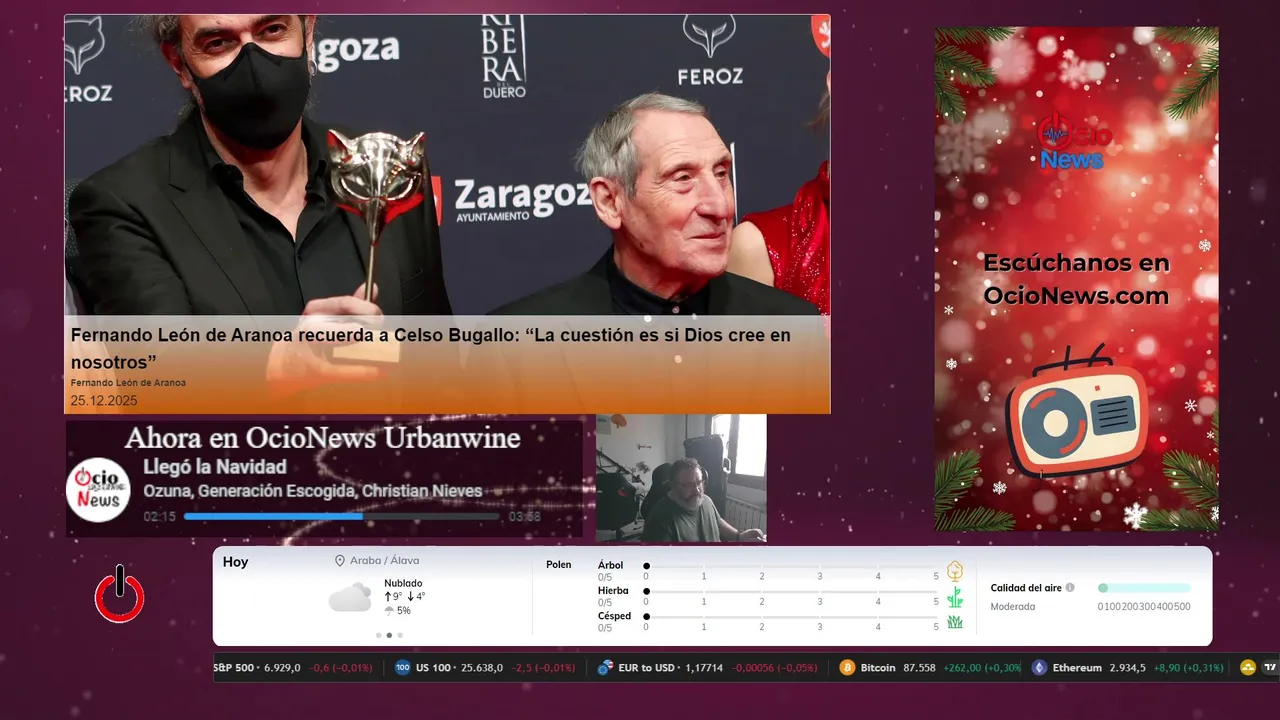Click the 'Polen' section label
The width and height of the screenshot is (1280, 720).
coord(559,565)
